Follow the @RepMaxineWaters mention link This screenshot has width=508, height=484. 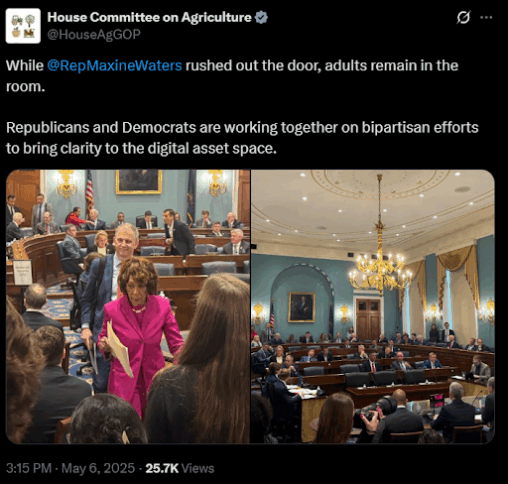[115, 66]
